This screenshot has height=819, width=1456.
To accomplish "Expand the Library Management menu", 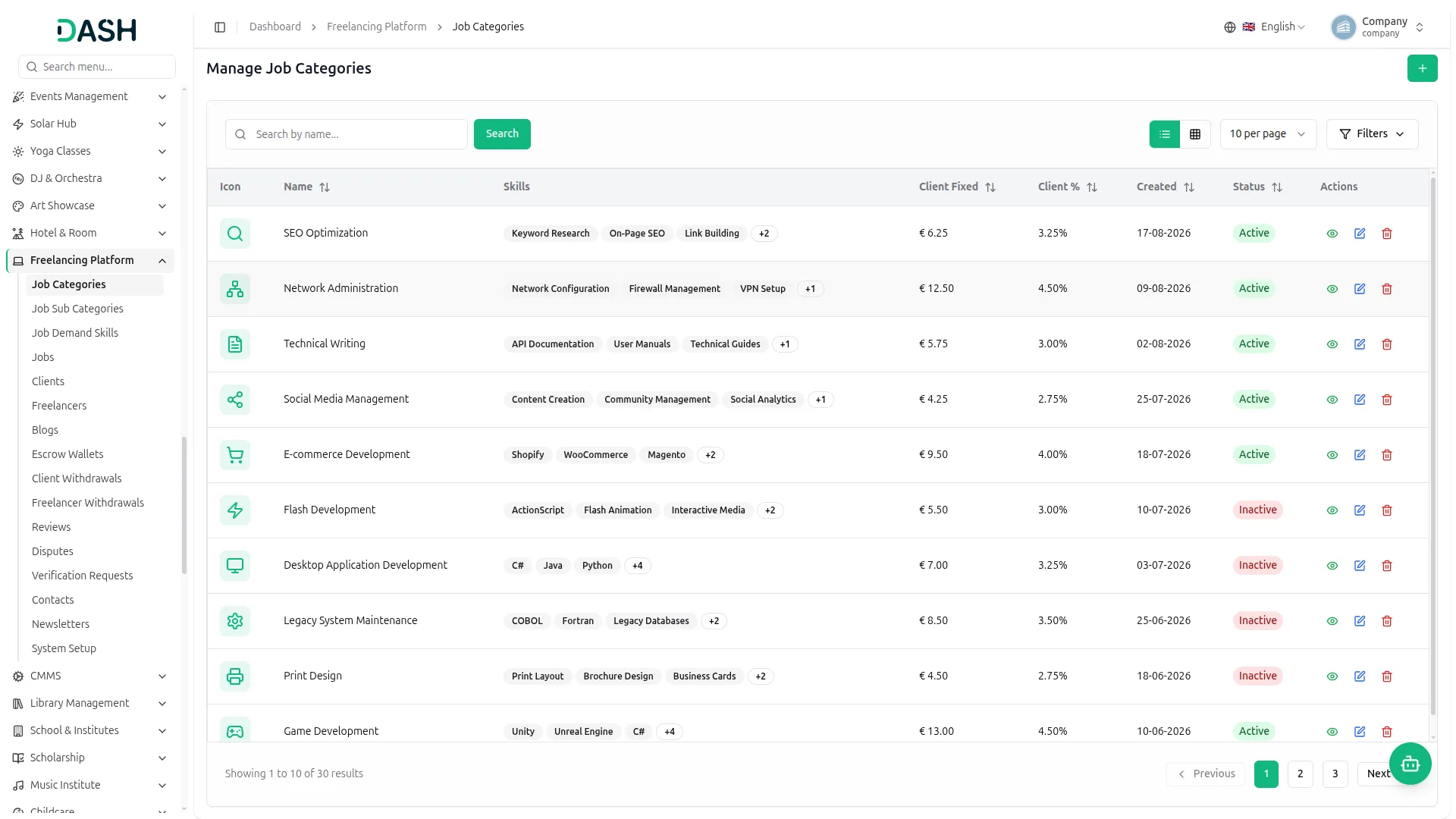I will point(89,703).
